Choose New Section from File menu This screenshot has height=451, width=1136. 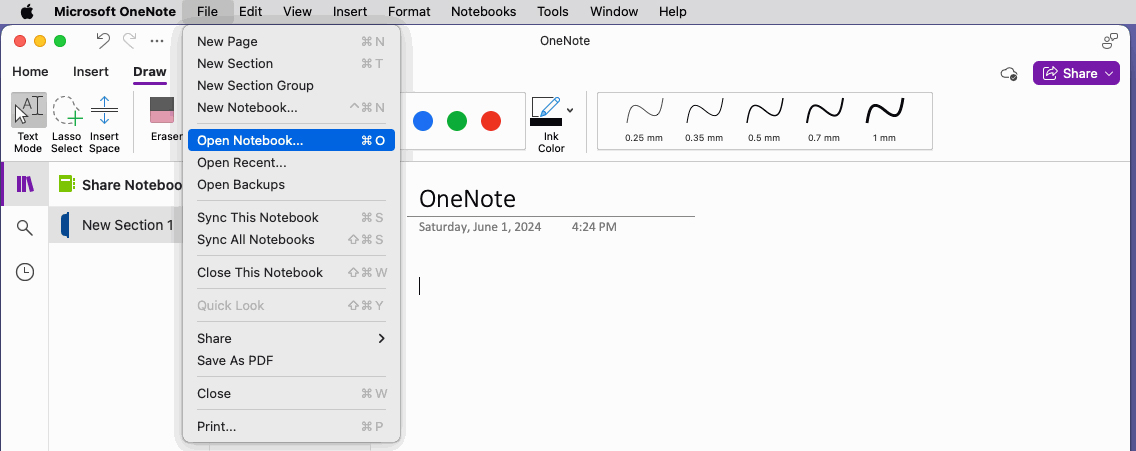point(291,64)
